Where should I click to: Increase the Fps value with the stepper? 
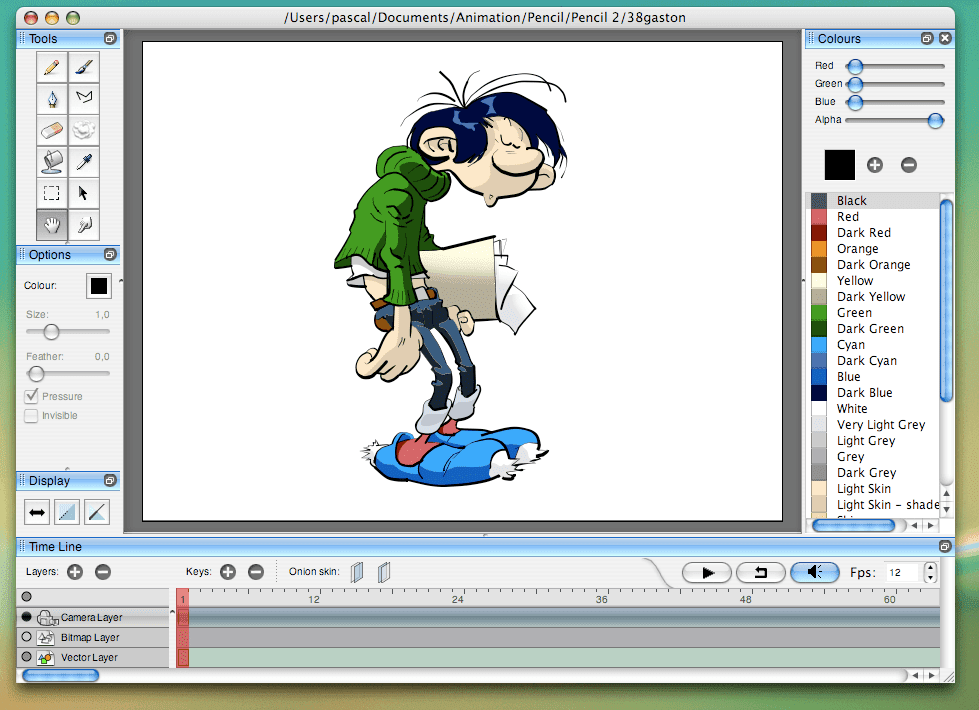pos(930,568)
